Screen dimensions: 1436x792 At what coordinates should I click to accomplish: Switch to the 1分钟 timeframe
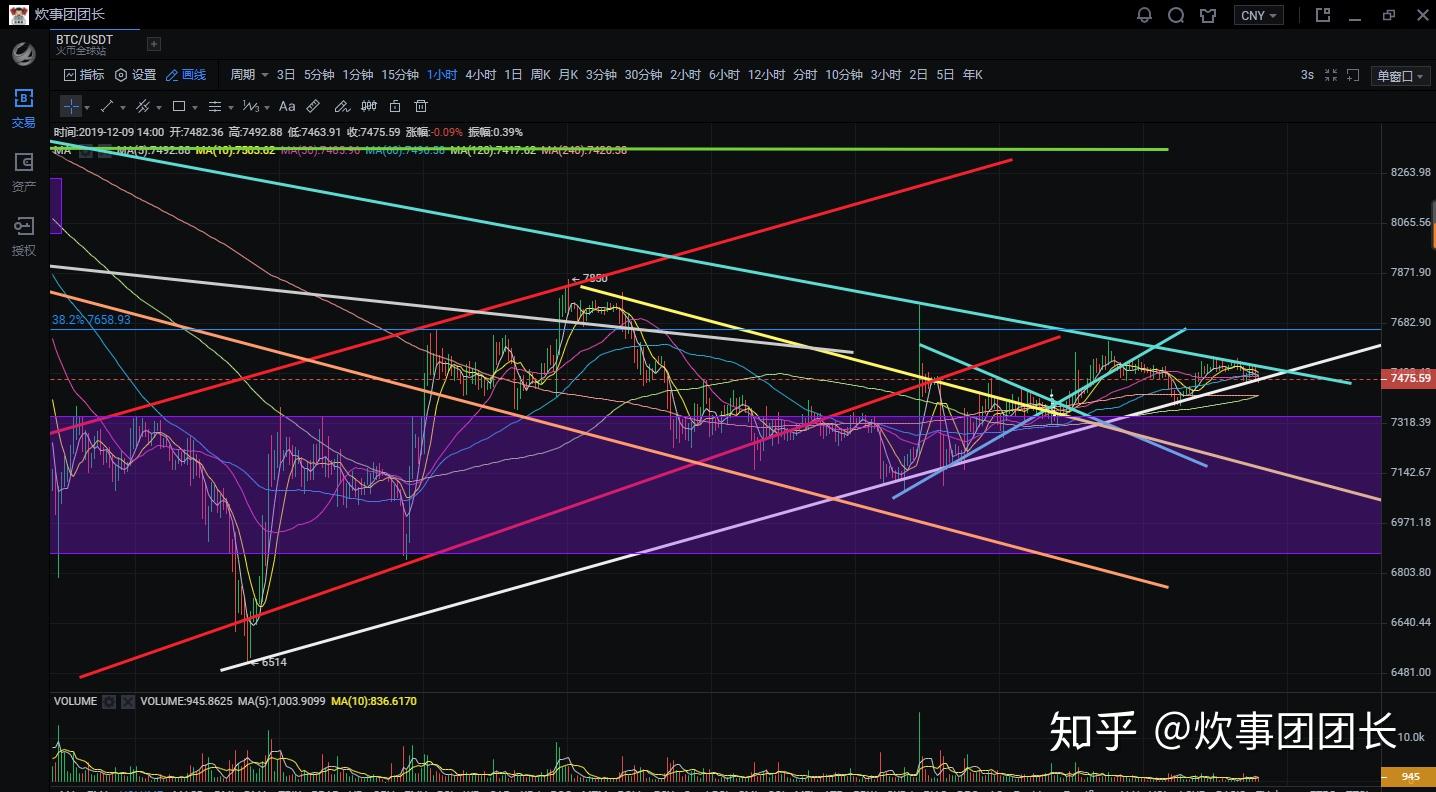(357, 75)
